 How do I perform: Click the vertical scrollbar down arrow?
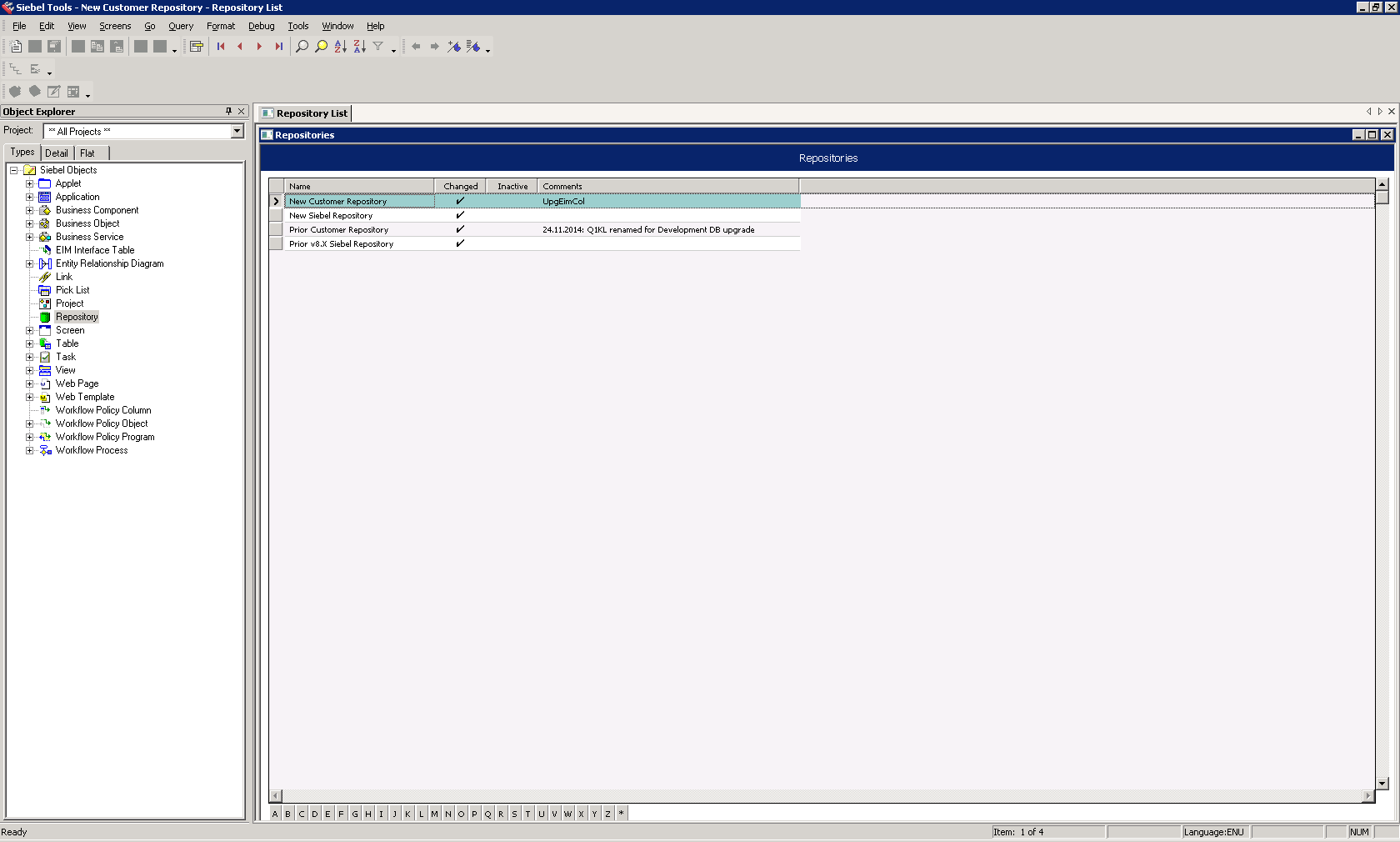click(1382, 784)
